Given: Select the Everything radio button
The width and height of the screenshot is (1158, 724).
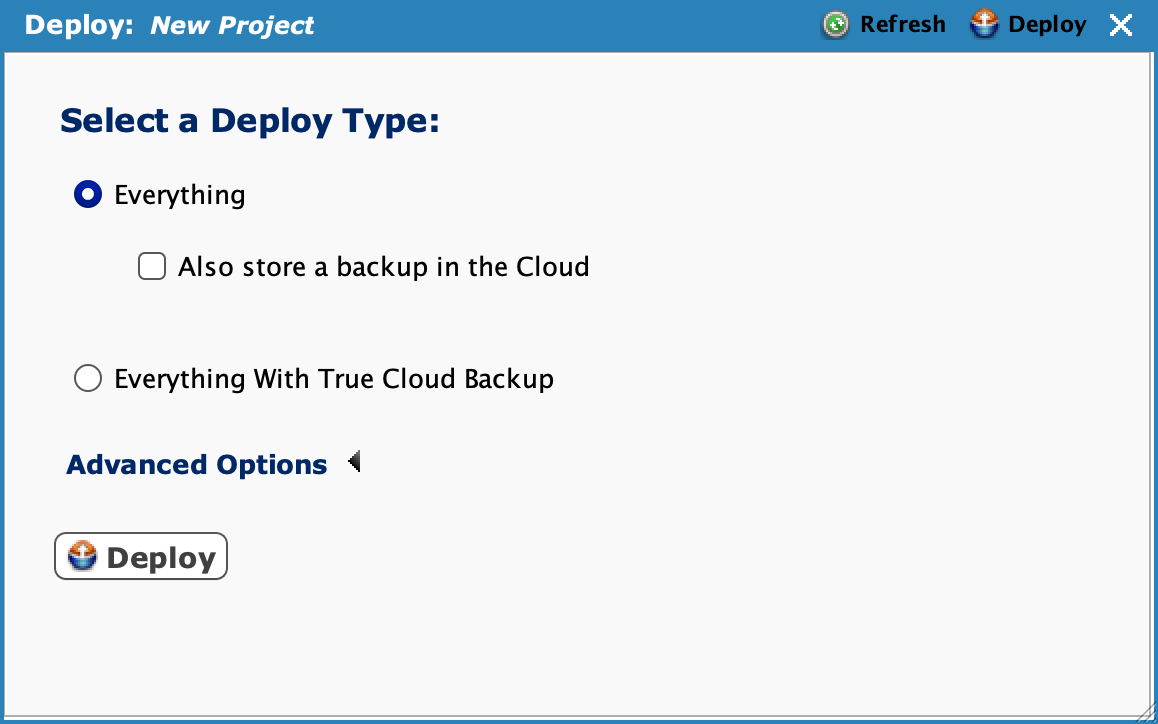Looking at the screenshot, I should [88, 194].
